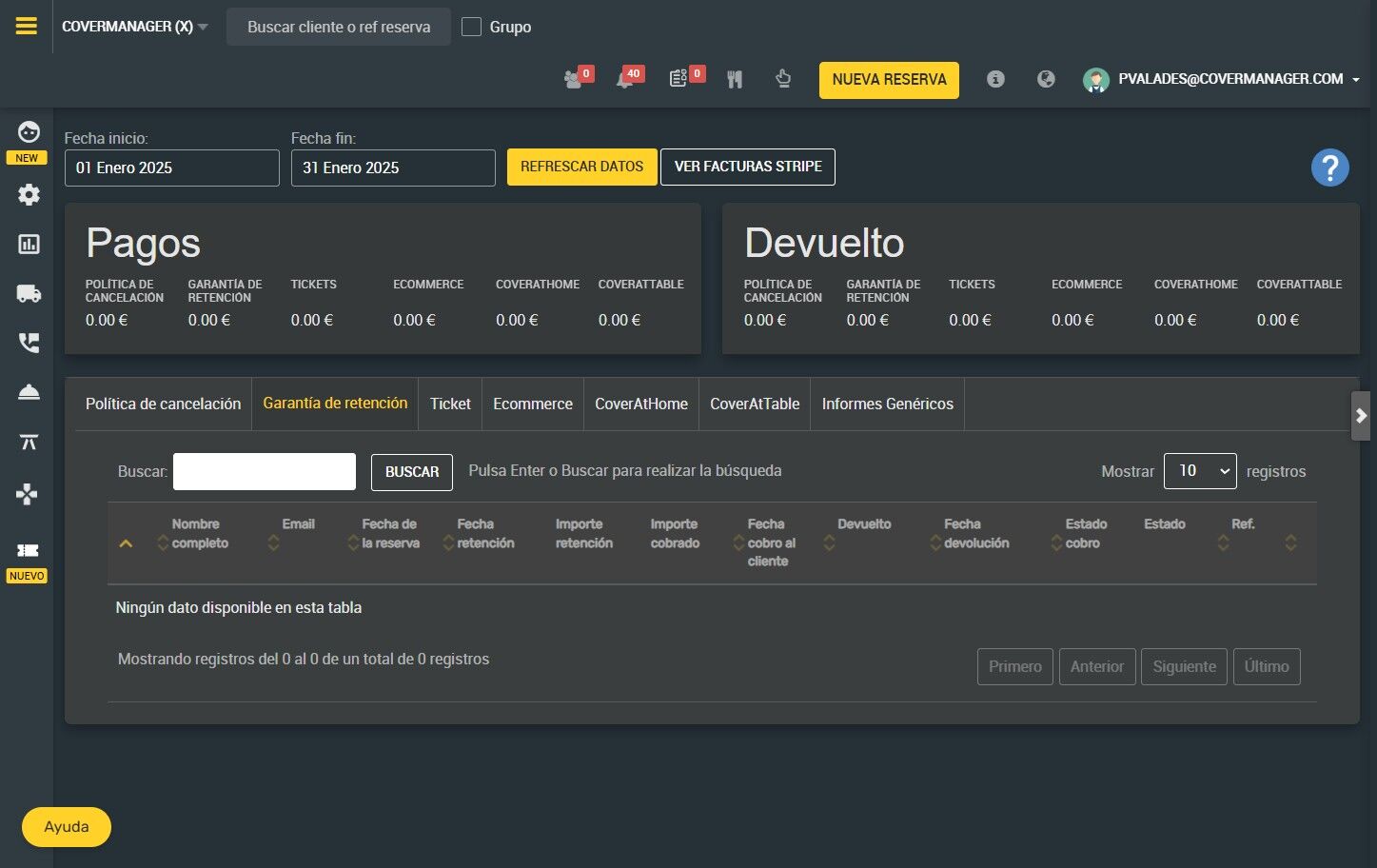Viewport: 1377px width, 868px height.
Task: Expand the COVERMANAGER (X) restaurant dropdown
Action: 134,27
